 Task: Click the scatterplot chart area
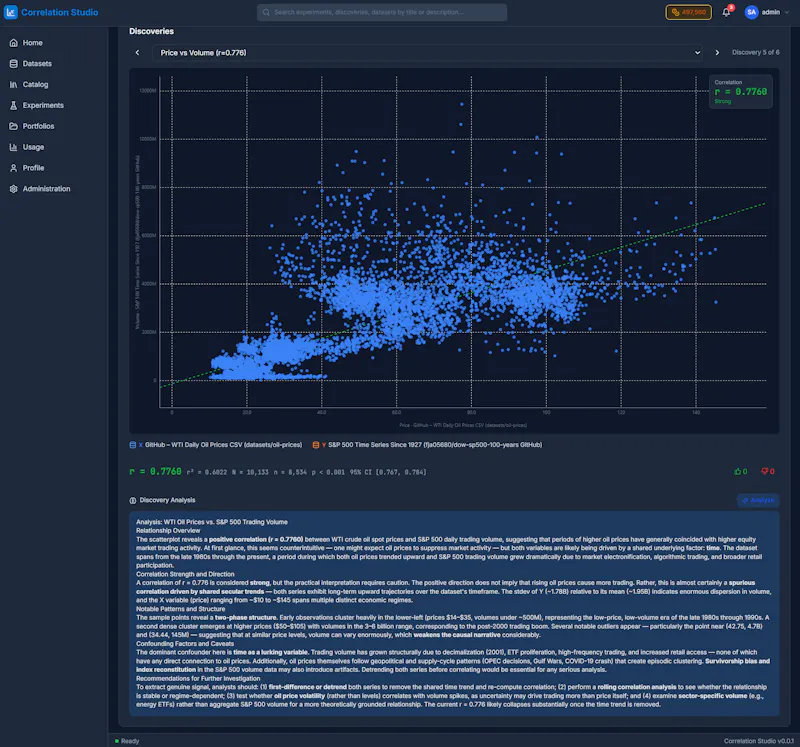454,250
